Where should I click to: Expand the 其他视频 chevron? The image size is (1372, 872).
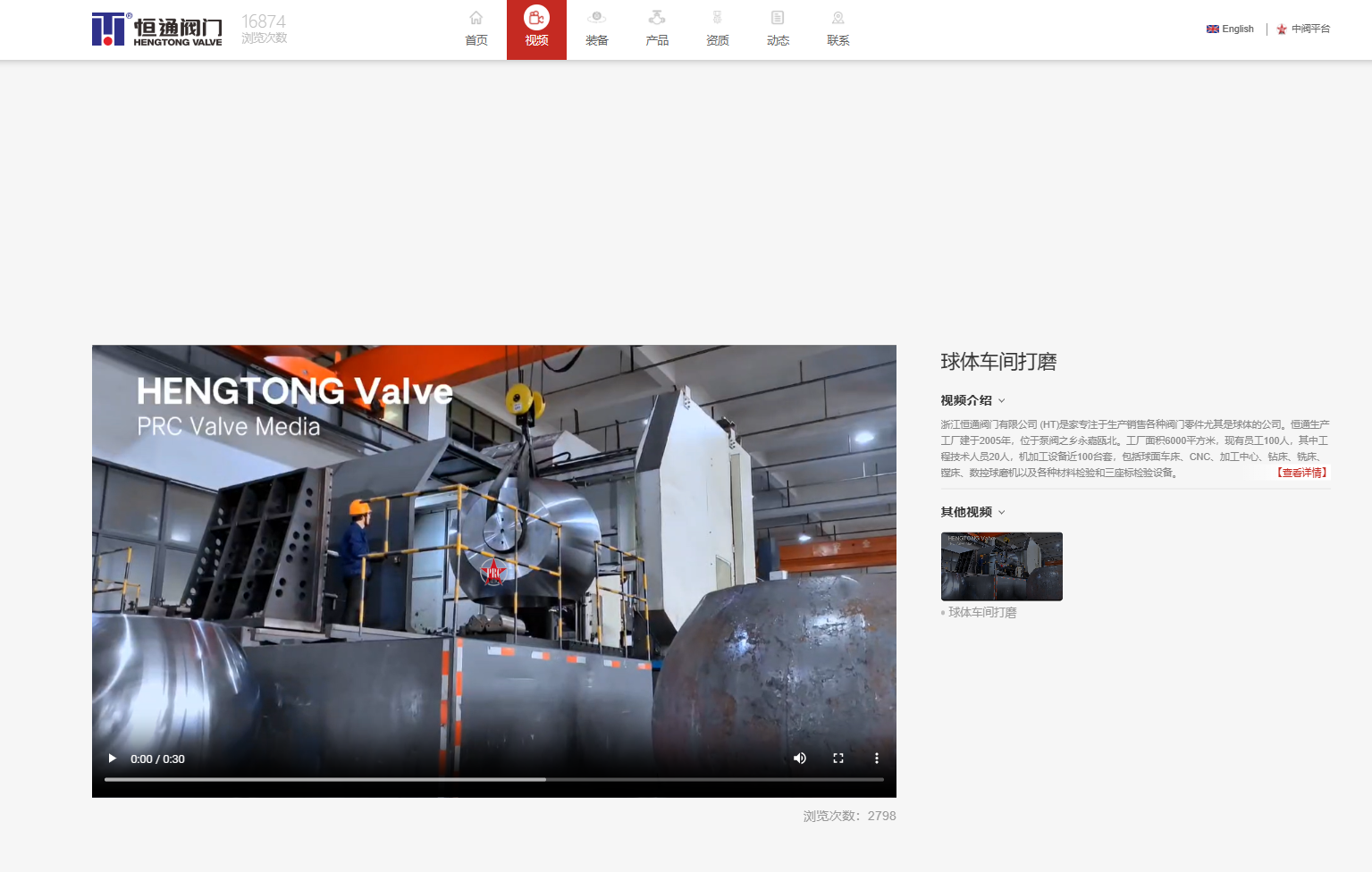tap(1002, 513)
